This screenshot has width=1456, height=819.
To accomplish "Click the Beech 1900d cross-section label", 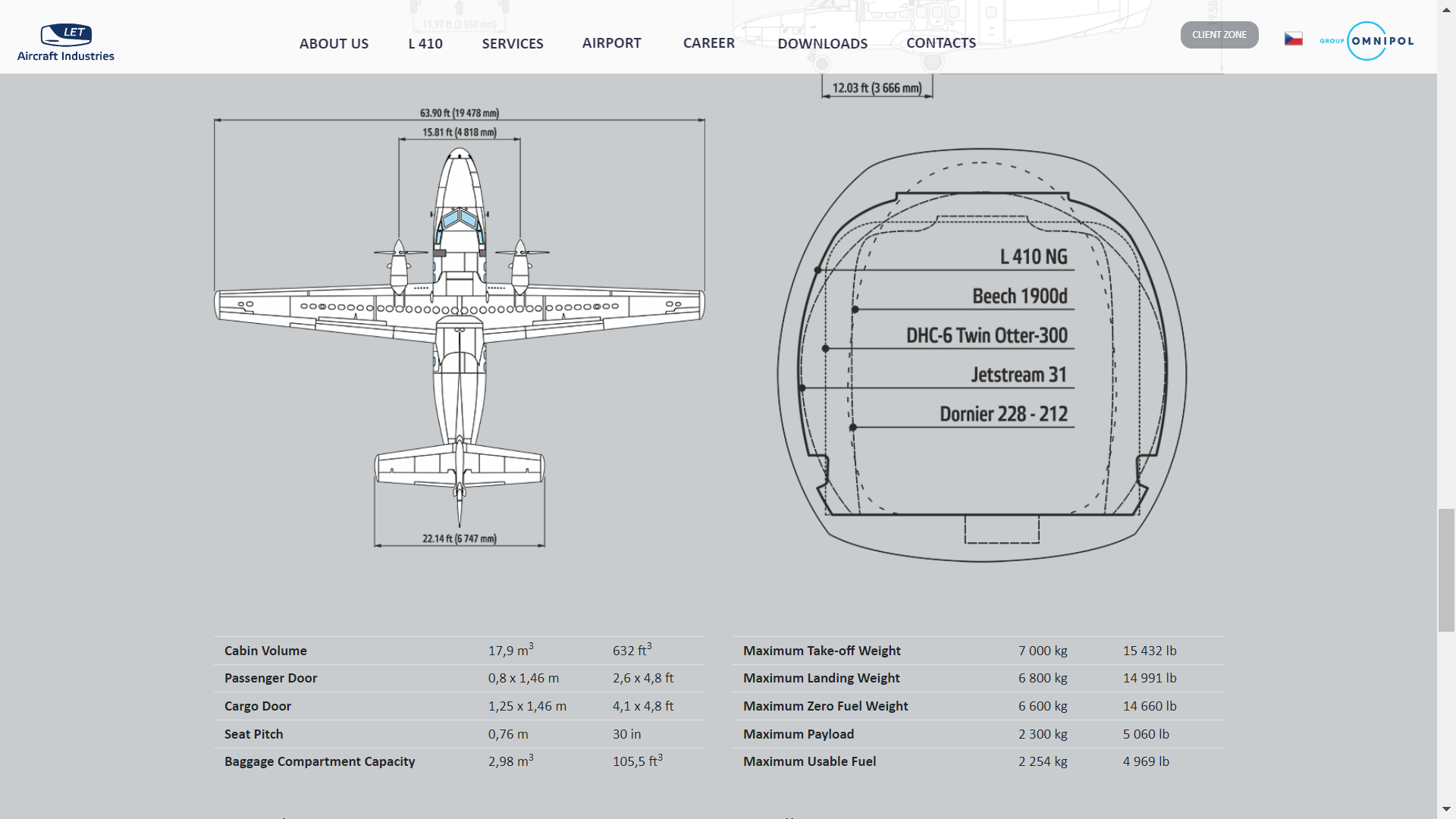I will [1019, 297].
